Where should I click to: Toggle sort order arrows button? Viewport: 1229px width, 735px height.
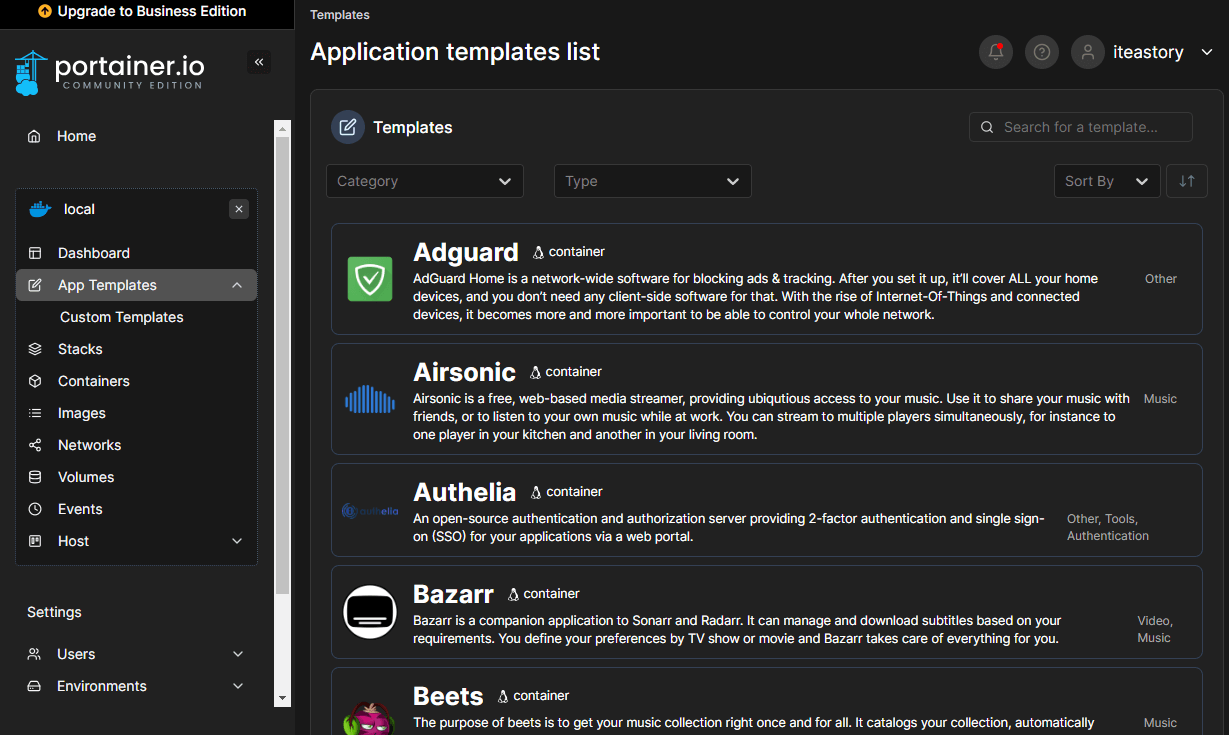pos(1187,181)
